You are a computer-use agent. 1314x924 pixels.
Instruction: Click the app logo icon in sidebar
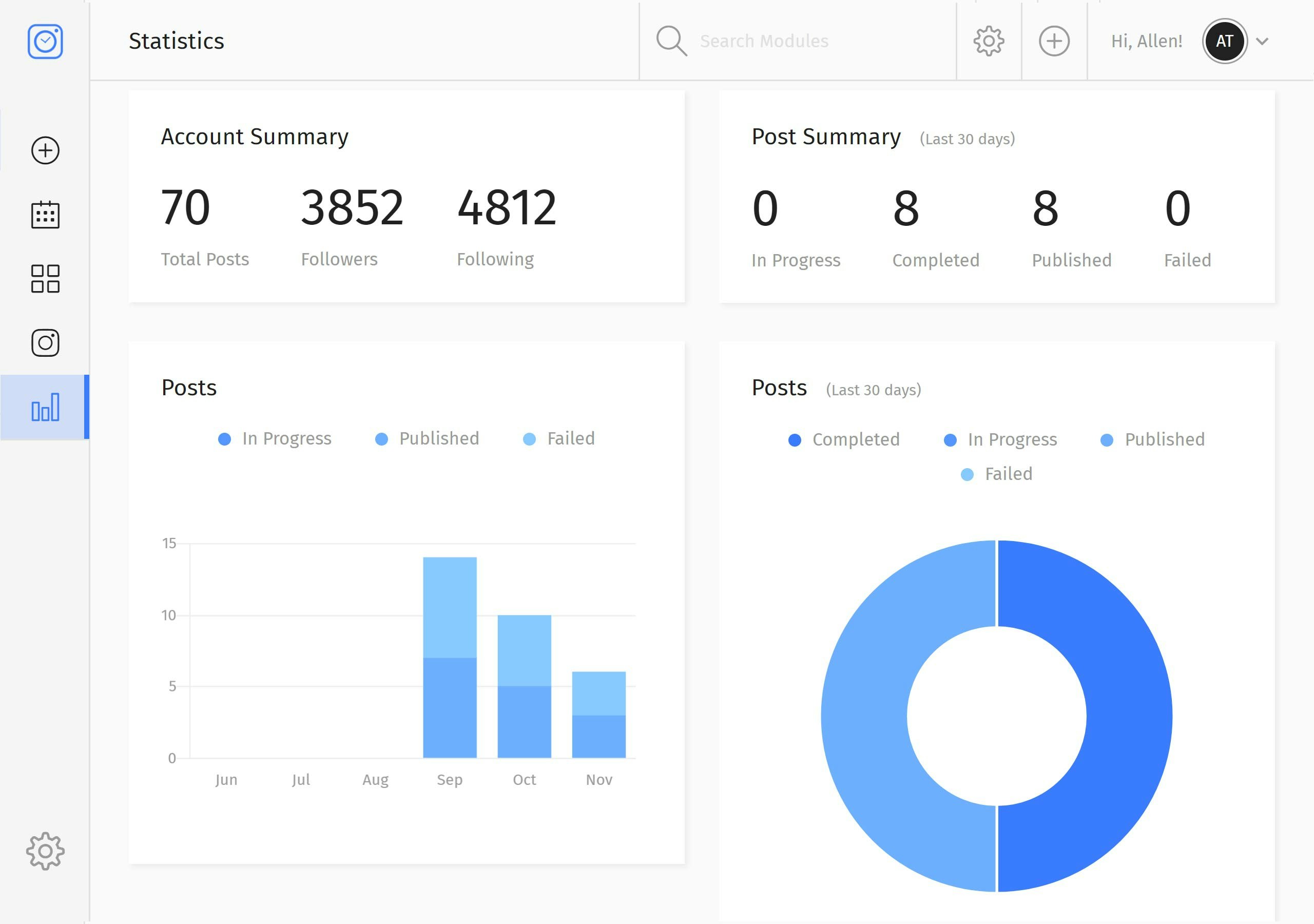[45, 41]
